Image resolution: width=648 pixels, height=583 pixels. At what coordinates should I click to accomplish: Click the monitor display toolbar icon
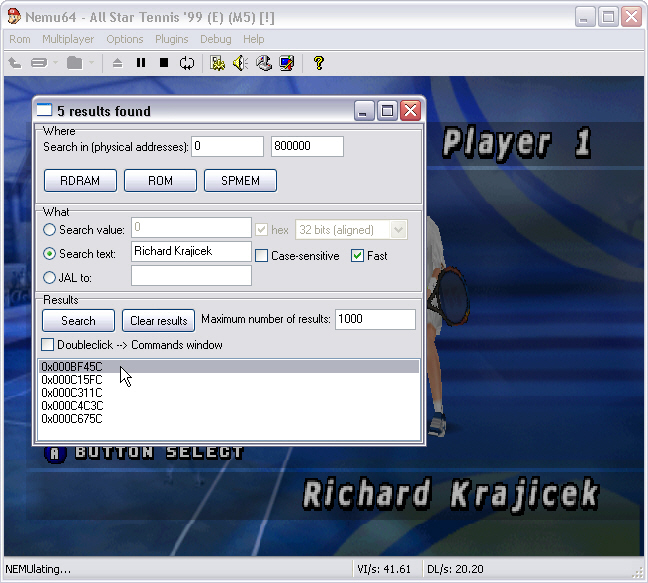point(287,63)
